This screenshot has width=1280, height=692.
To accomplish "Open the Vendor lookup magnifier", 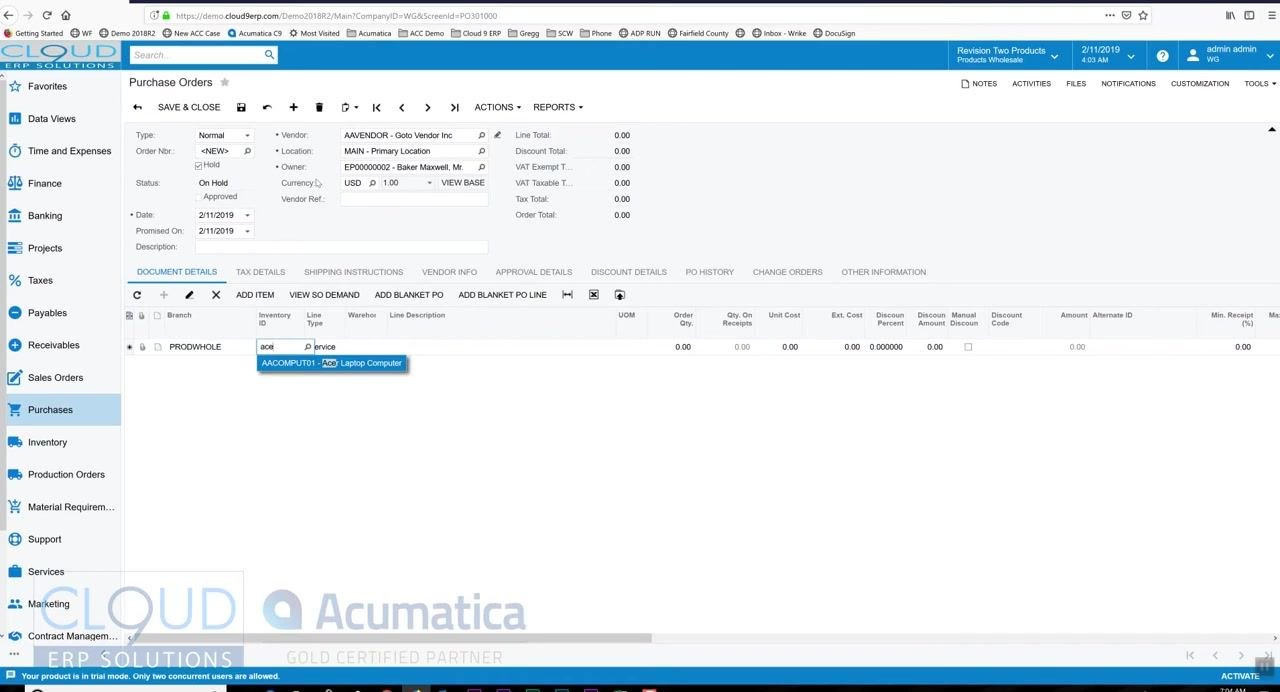I will pyautogui.click(x=481, y=135).
